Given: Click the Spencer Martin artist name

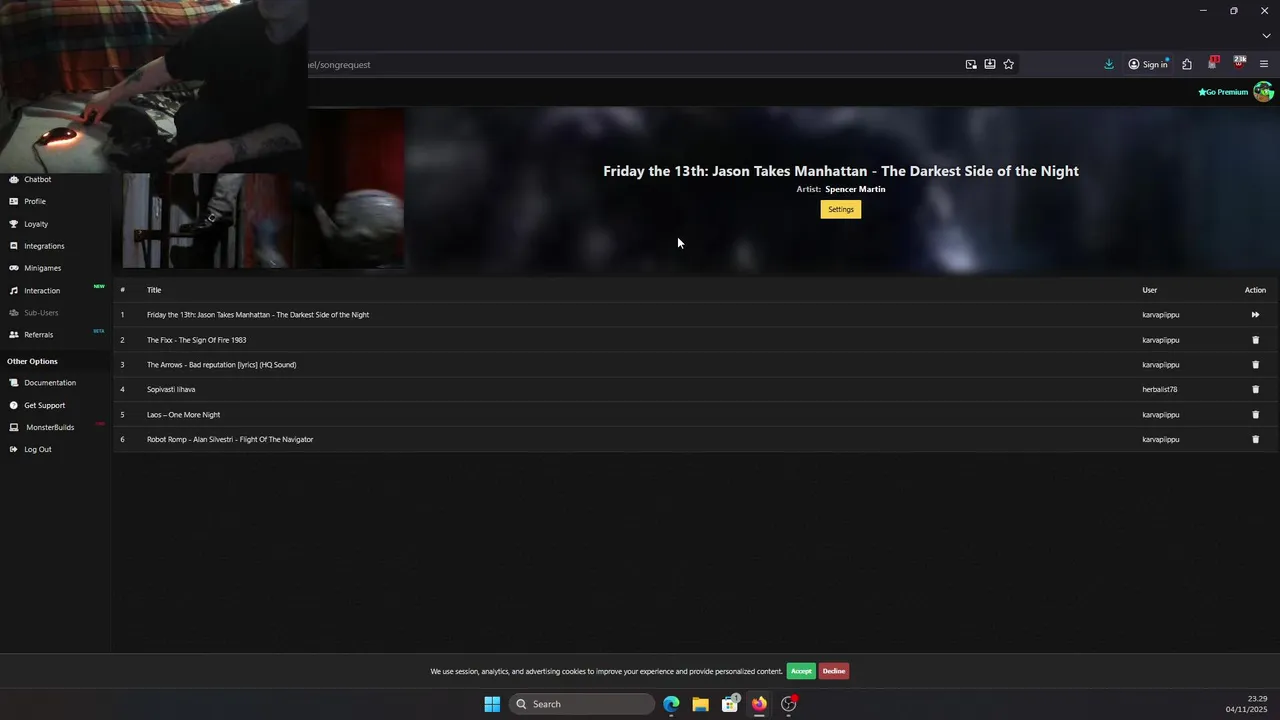Looking at the screenshot, I should [855, 189].
